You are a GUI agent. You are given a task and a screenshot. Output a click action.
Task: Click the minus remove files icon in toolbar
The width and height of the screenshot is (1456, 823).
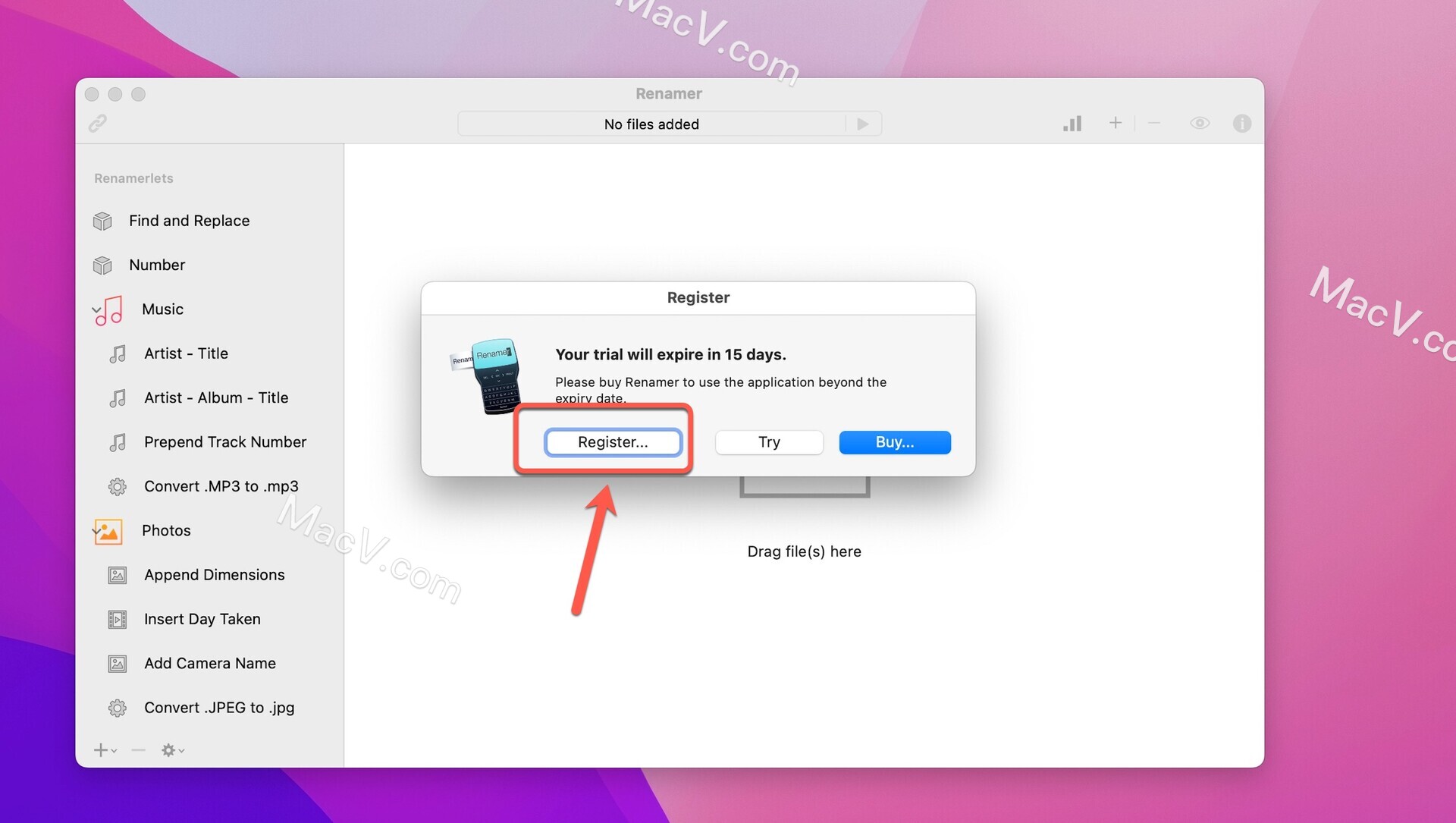point(1154,123)
